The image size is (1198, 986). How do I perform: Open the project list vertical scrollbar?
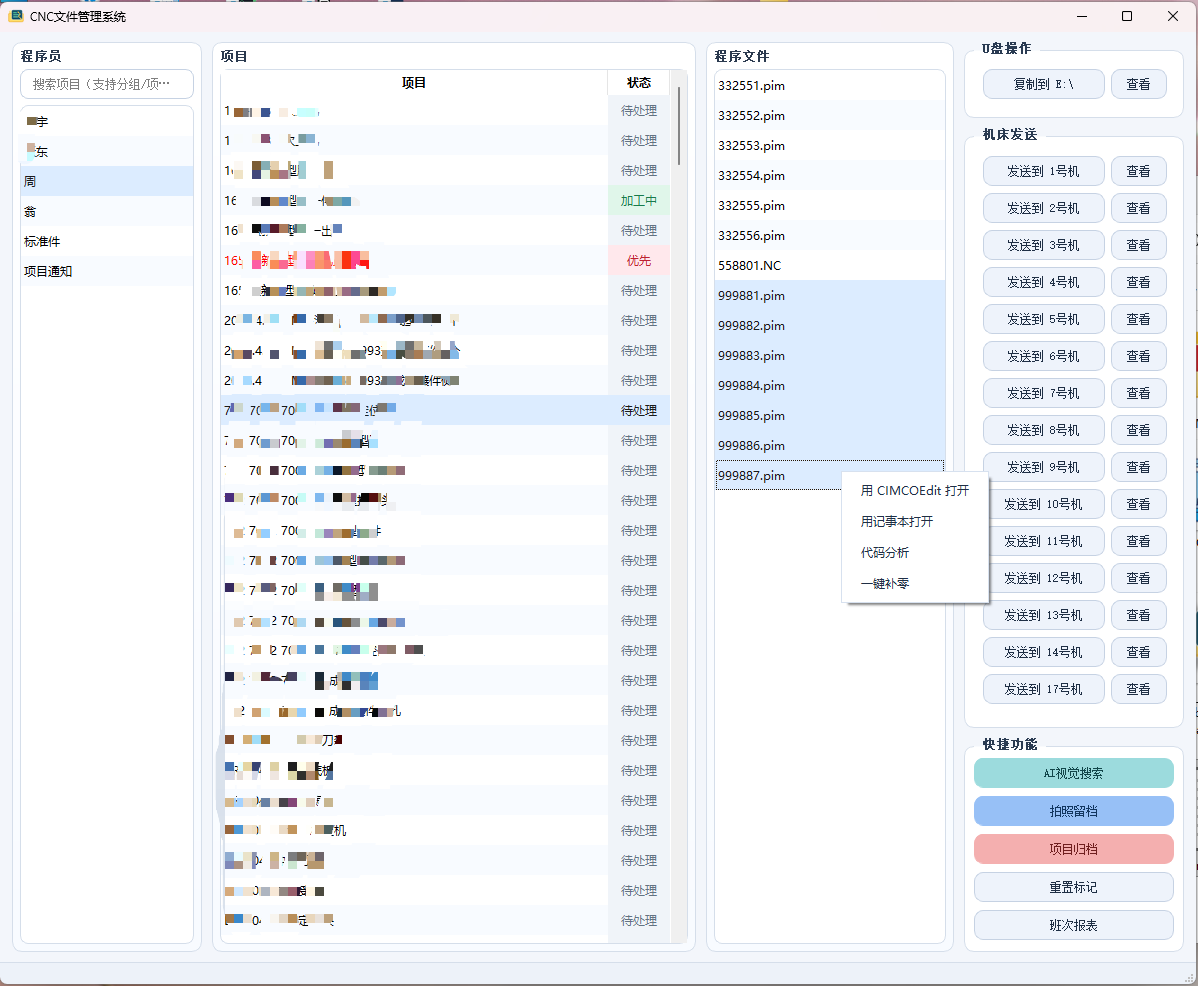(x=678, y=126)
